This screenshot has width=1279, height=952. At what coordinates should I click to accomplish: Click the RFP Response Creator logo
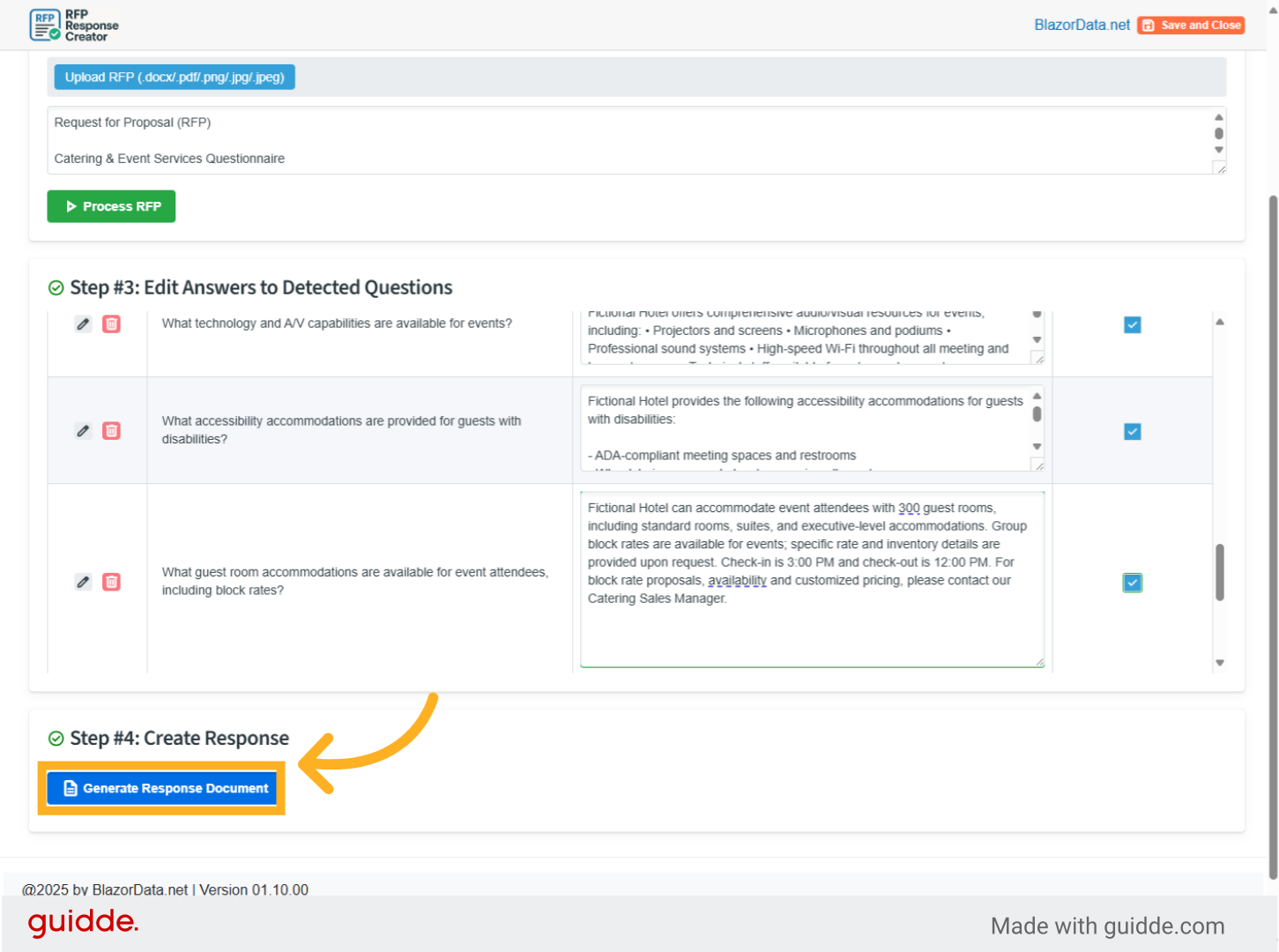point(74,26)
